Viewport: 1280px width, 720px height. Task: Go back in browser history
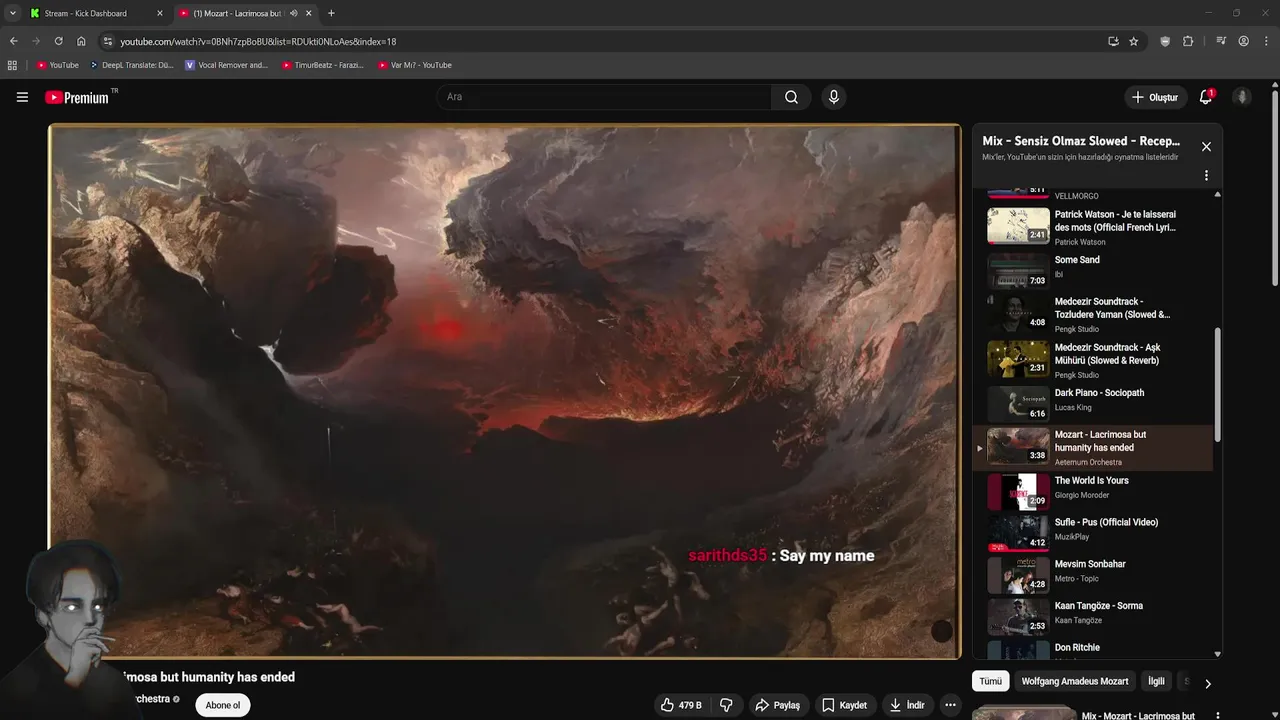(x=13, y=41)
